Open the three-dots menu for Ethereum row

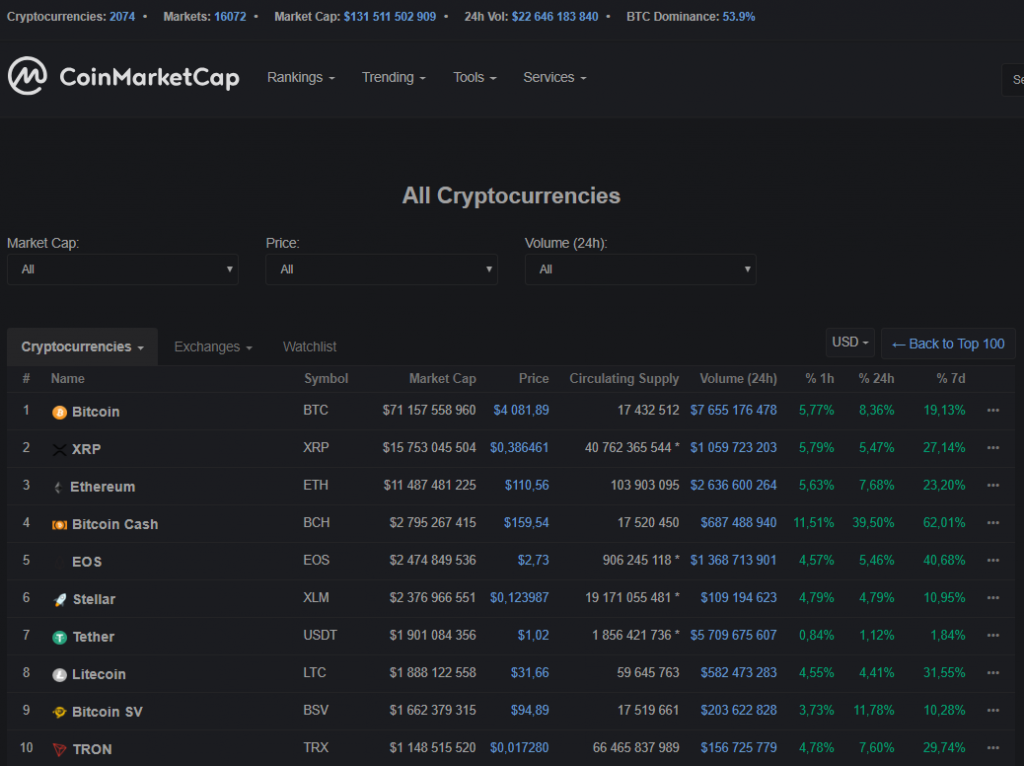tap(992, 485)
